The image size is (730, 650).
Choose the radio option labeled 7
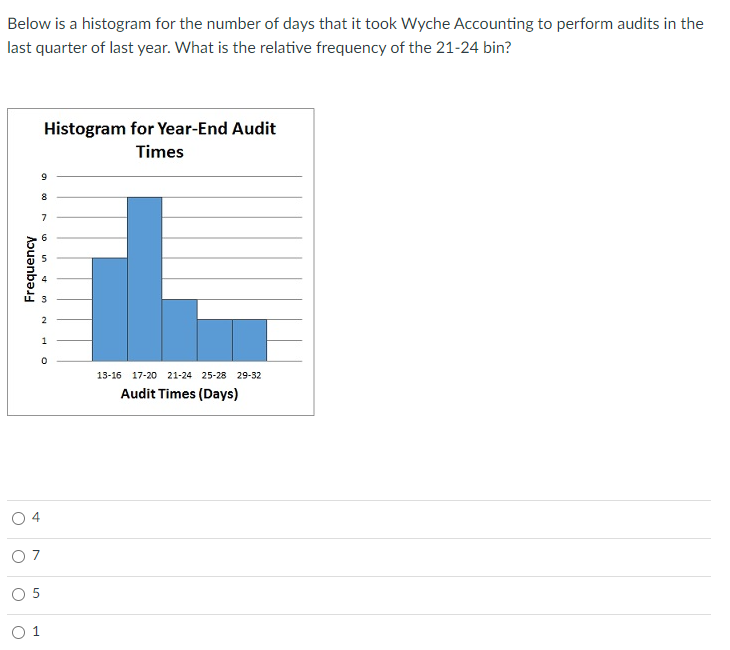(19, 556)
